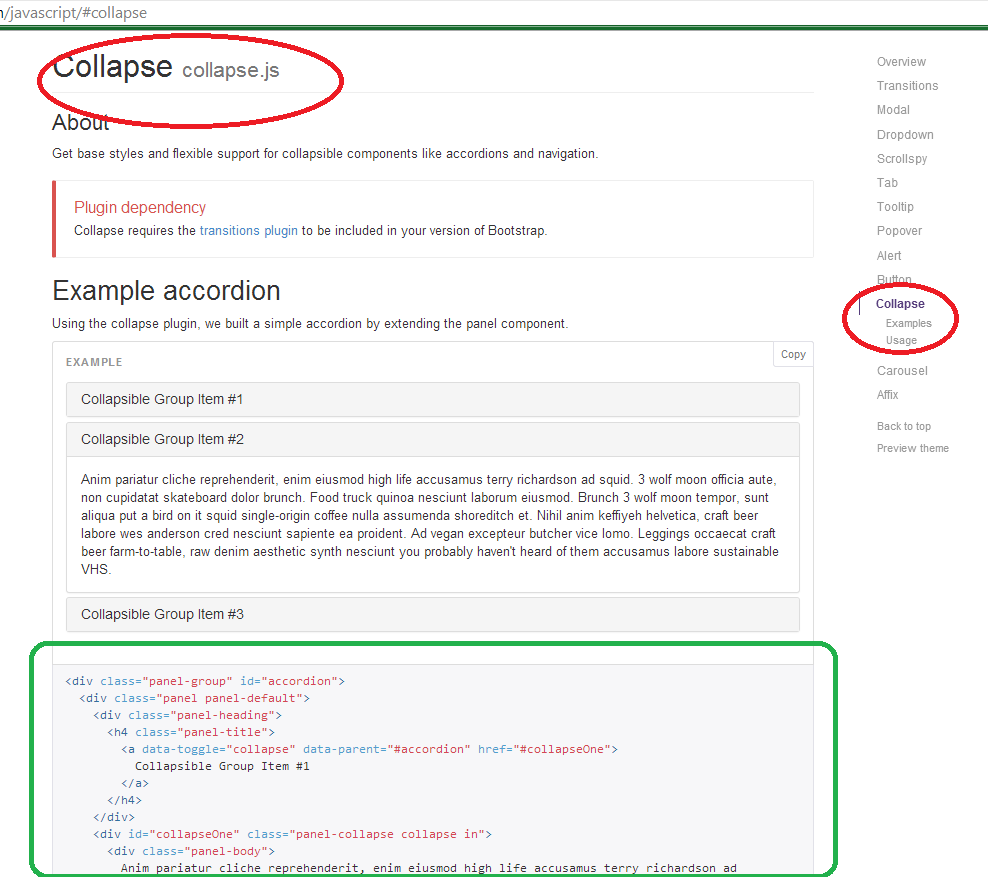This screenshot has height=877, width=988.
Task: Go to Affix section in sidebar
Action: pos(888,395)
